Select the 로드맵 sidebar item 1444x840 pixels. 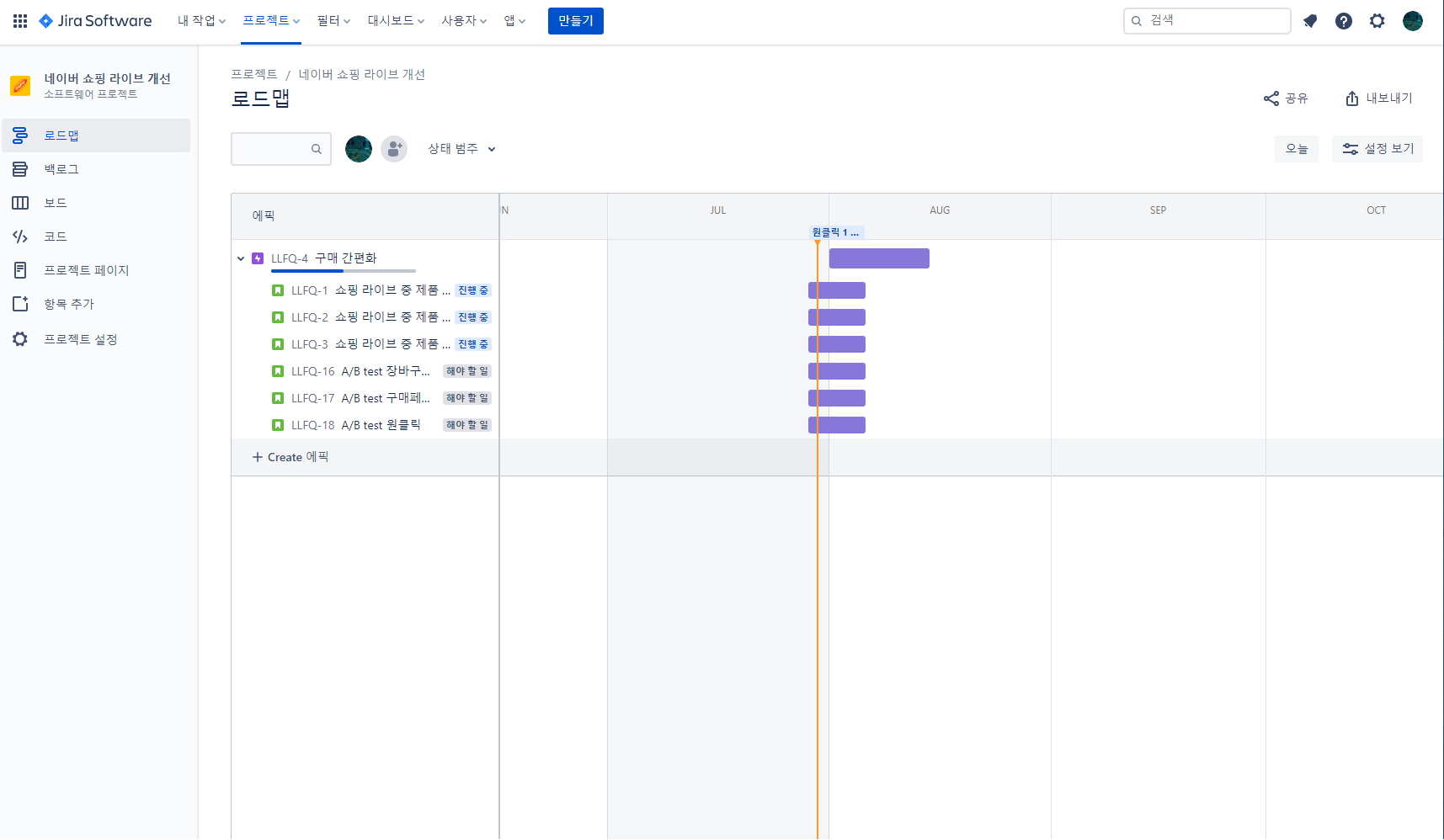(96, 136)
